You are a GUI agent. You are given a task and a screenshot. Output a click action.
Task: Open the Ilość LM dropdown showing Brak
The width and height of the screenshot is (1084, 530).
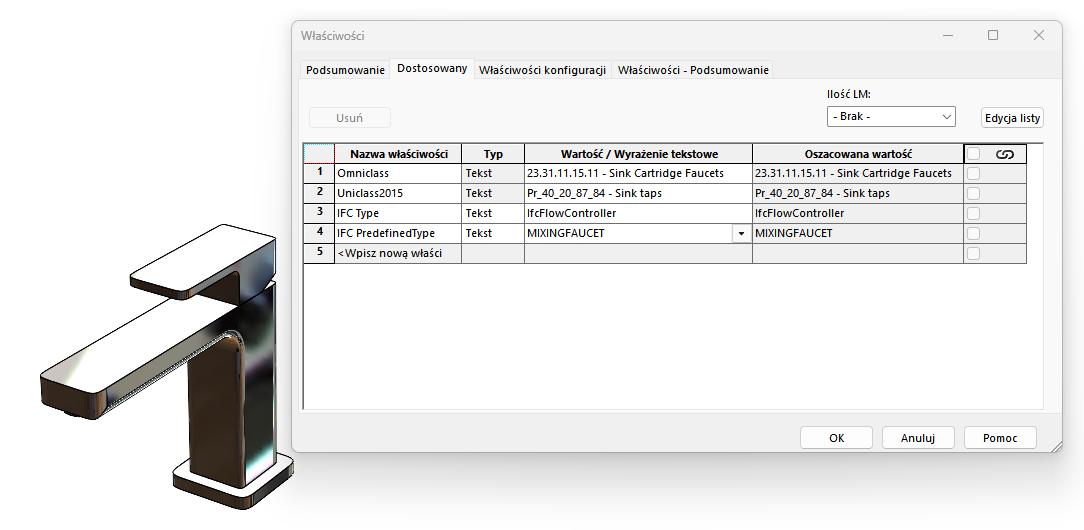click(x=891, y=117)
